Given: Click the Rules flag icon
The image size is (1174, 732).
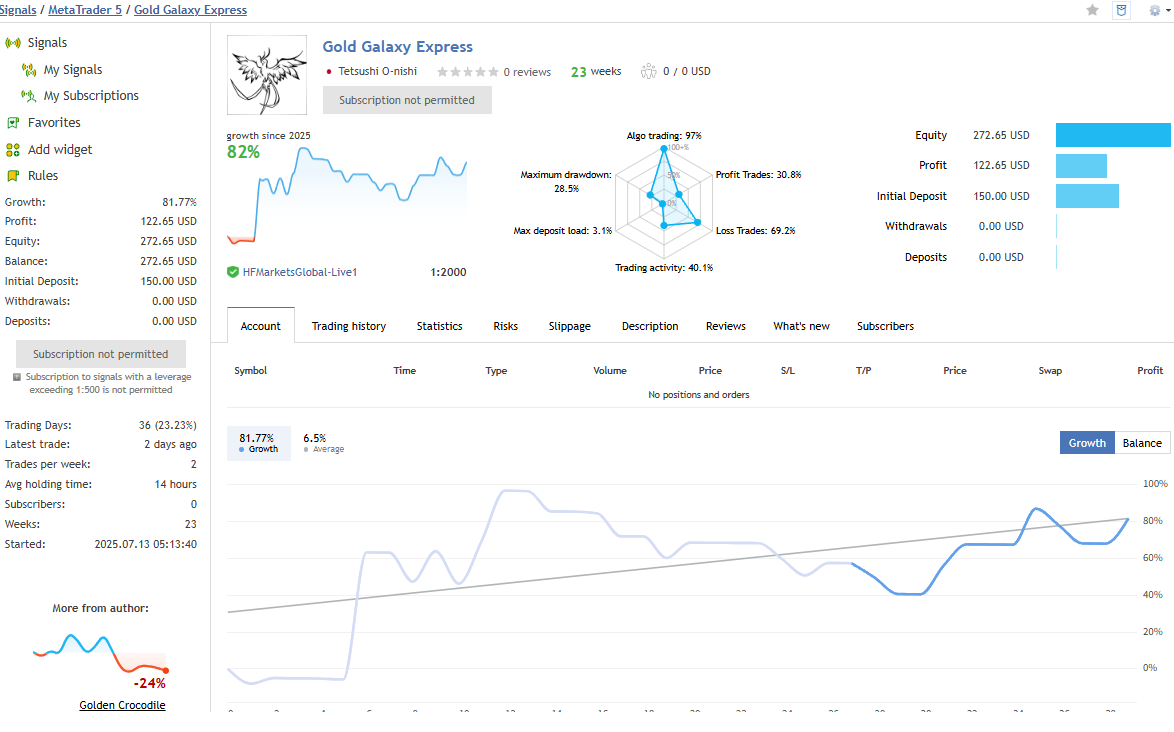Looking at the screenshot, I should click(x=13, y=176).
